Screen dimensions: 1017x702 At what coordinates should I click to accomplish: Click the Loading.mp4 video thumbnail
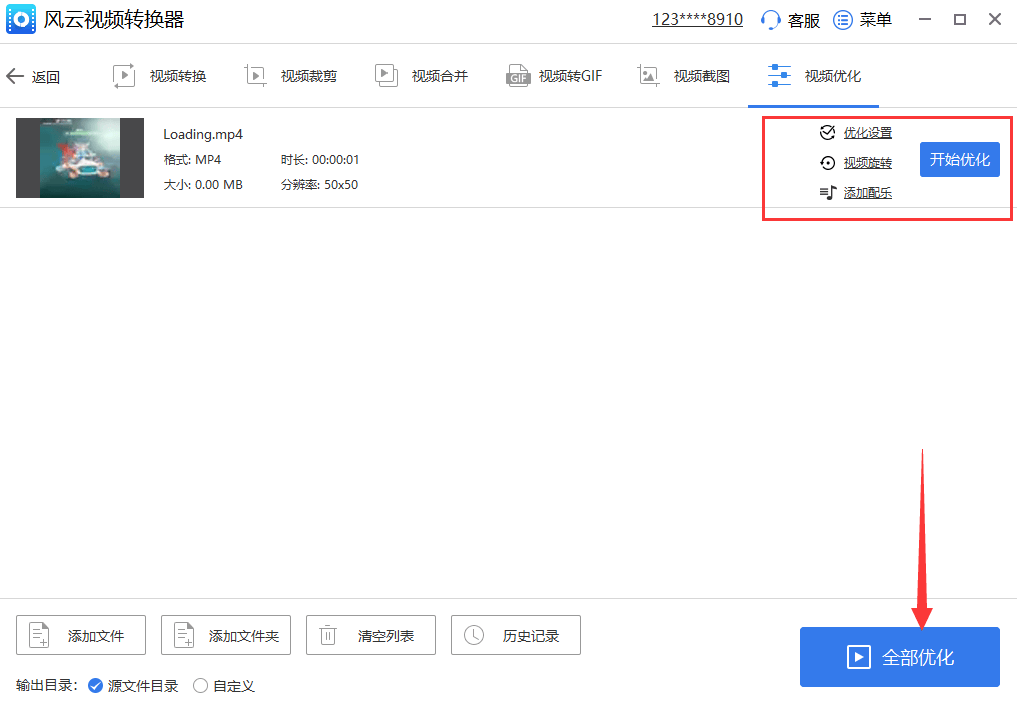point(80,158)
